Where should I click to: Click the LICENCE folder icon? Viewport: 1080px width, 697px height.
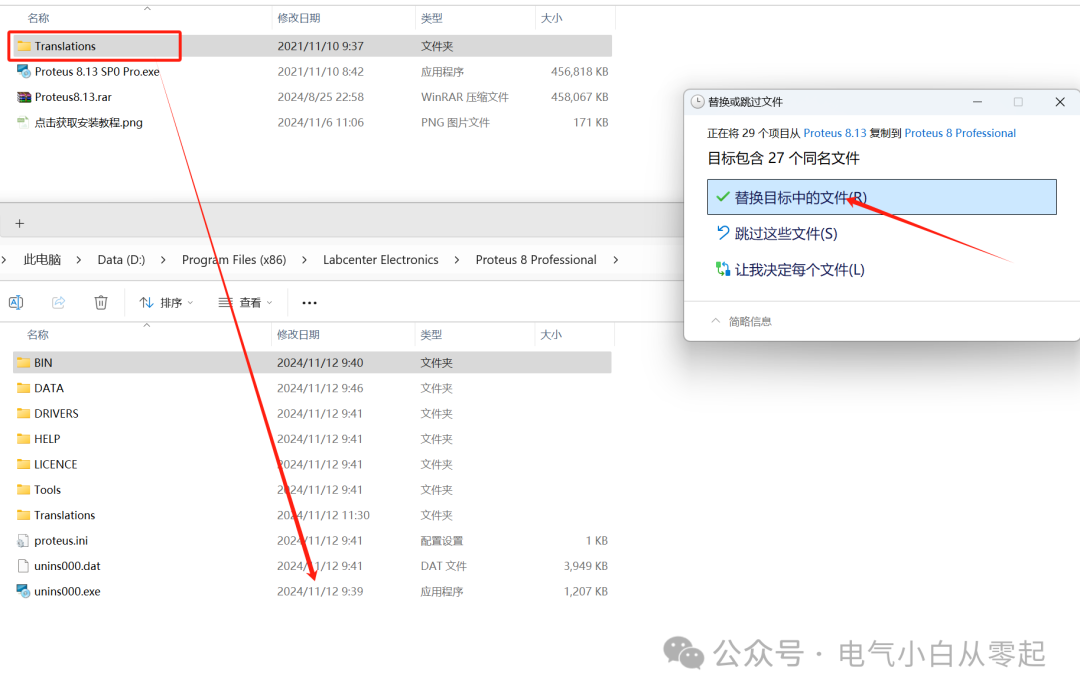23,465
